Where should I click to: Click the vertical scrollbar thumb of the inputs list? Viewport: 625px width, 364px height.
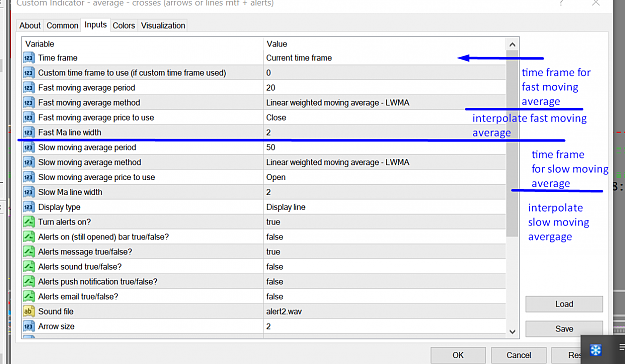pyautogui.click(x=512, y=144)
